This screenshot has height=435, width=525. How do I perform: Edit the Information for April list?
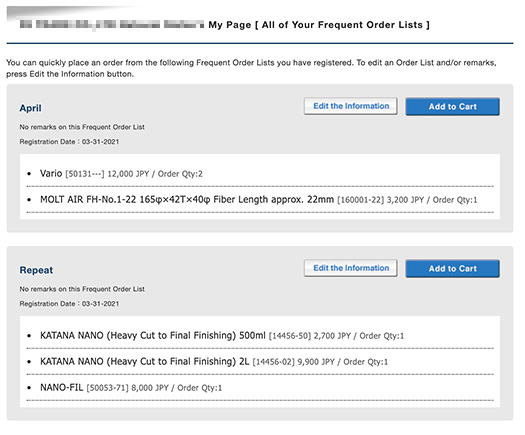pos(351,106)
